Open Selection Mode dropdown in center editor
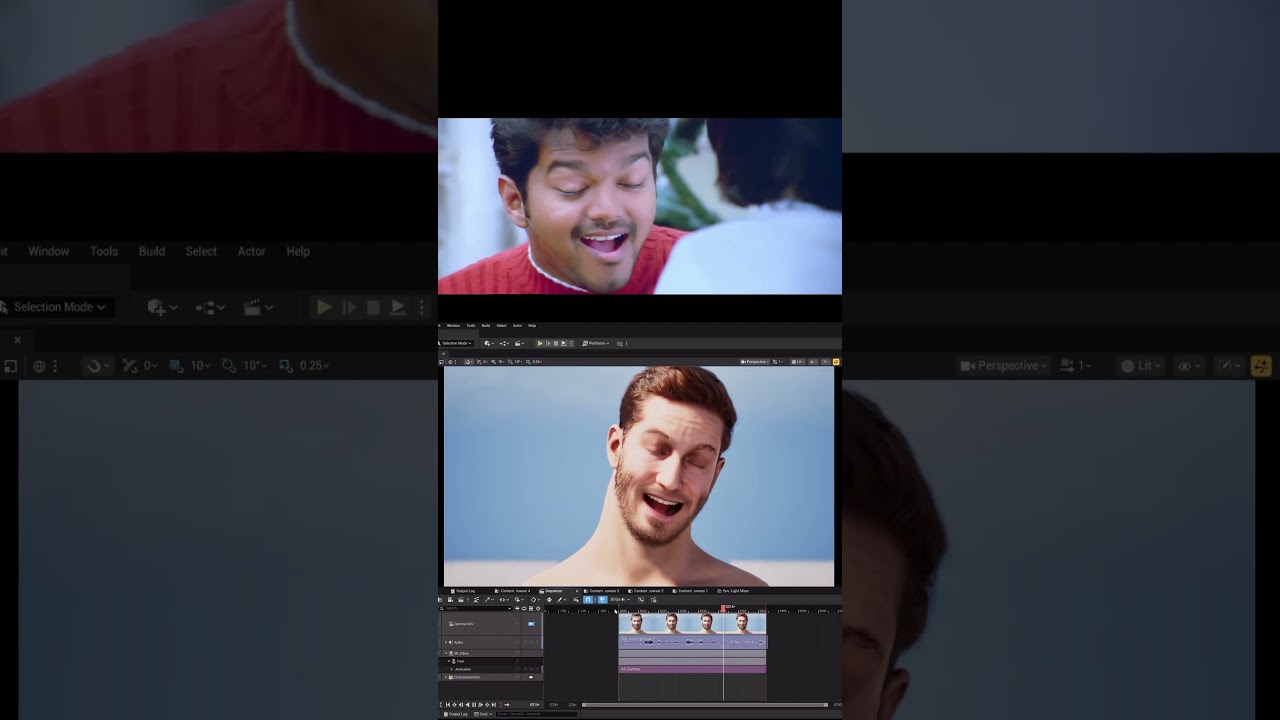 click(x=455, y=343)
